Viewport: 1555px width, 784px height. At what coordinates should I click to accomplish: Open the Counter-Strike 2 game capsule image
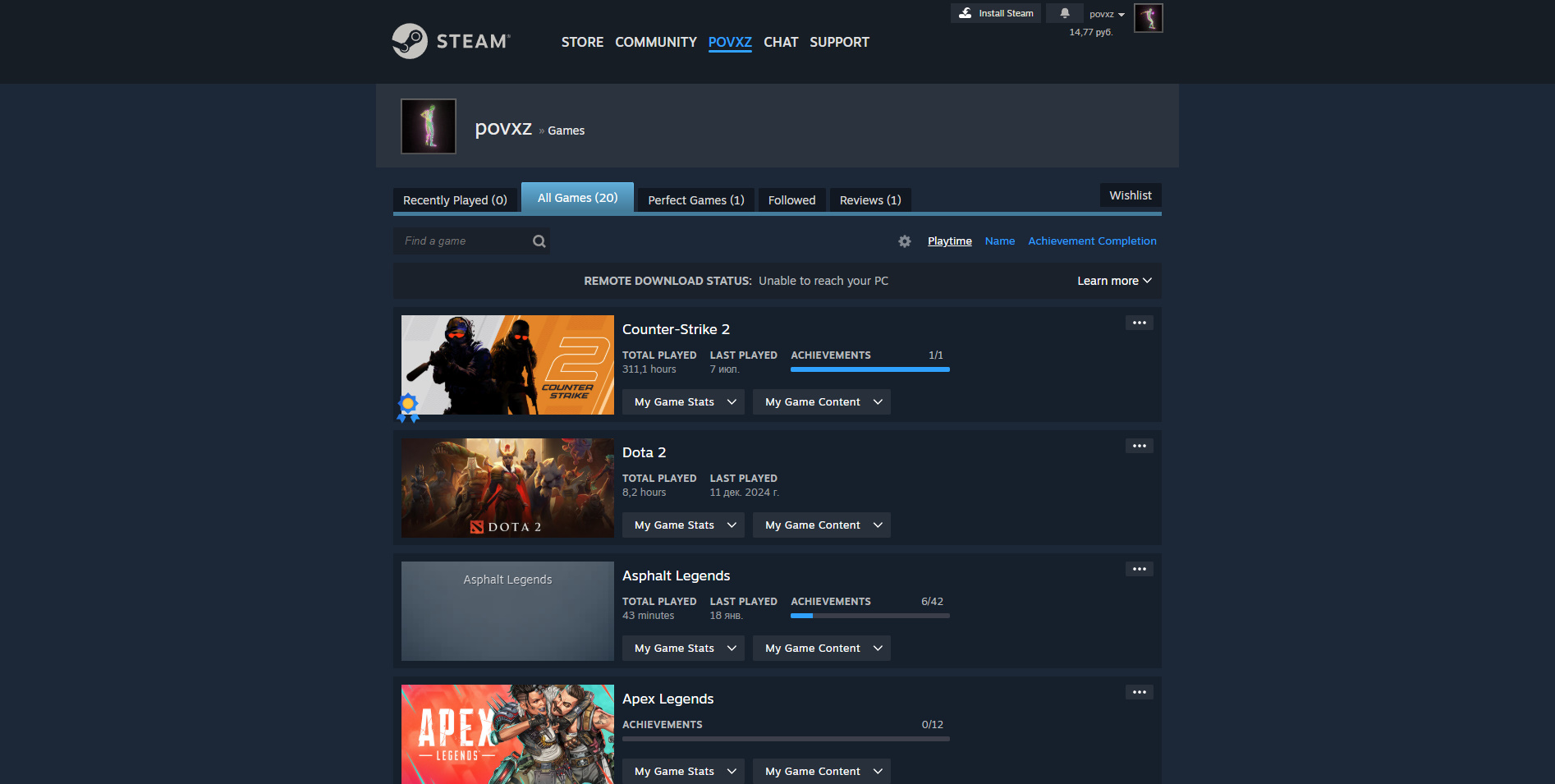(x=507, y=364)
